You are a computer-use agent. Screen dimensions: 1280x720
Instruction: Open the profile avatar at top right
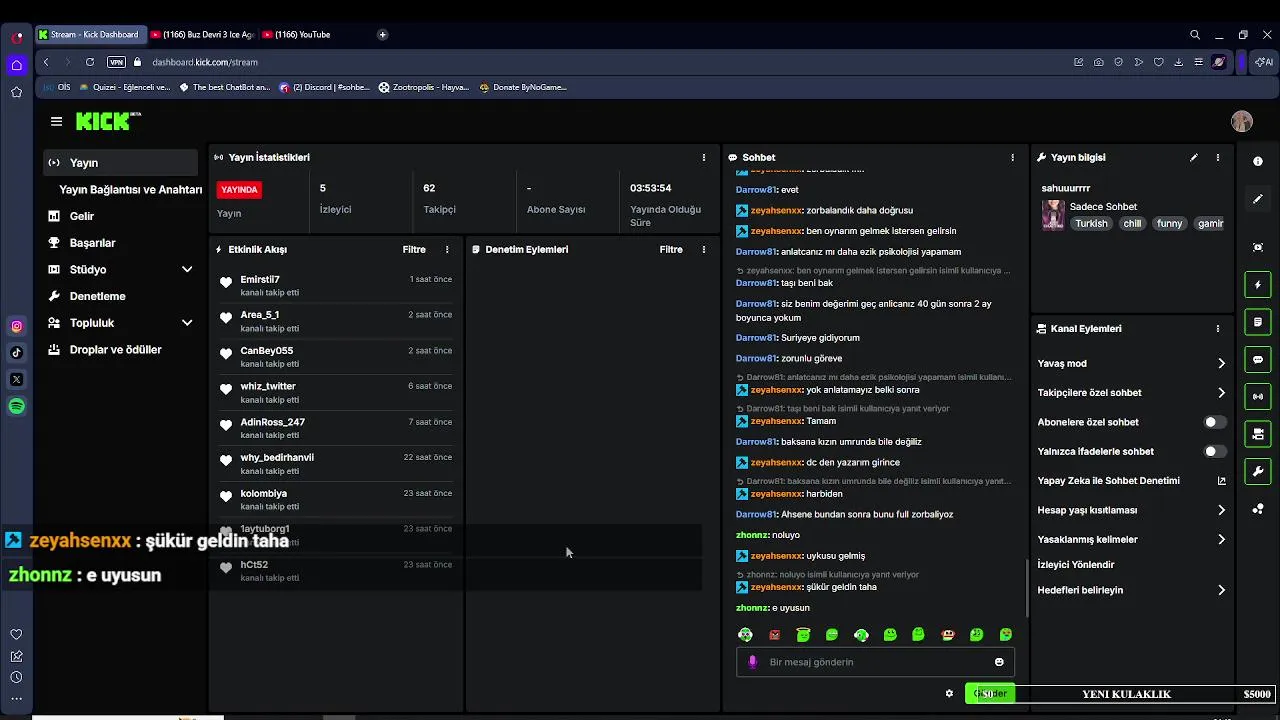point(1242,121)
